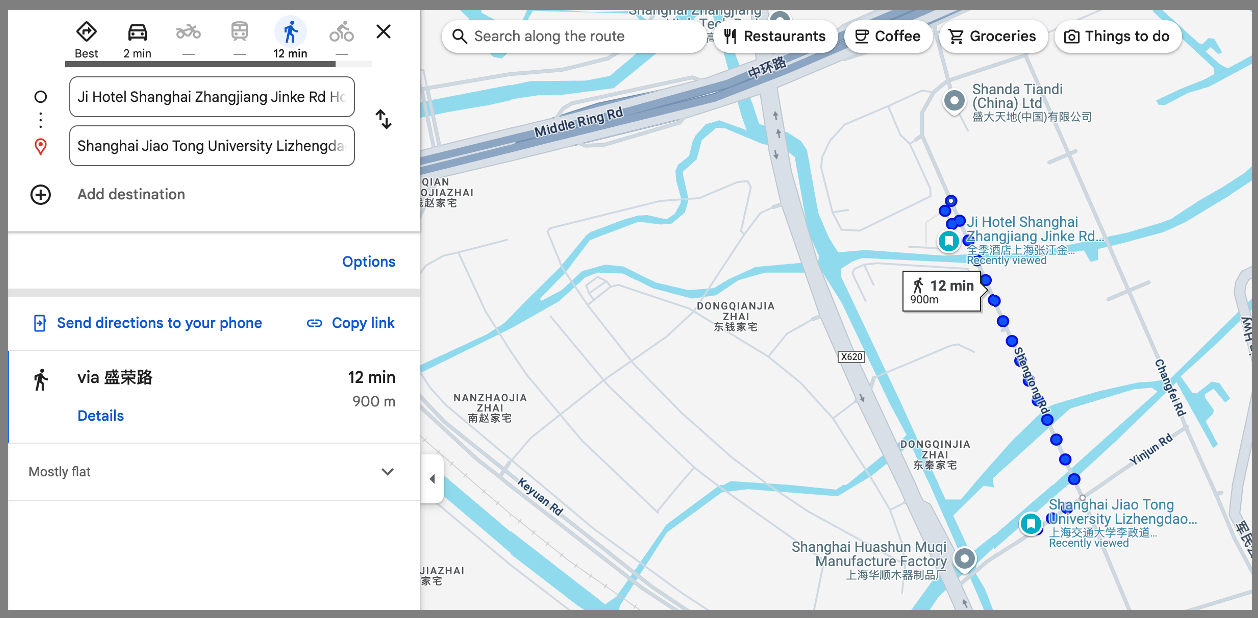The height and width of the screenshot is (618, 1258).
Task: Open route Options
Action: click(369, 262)
